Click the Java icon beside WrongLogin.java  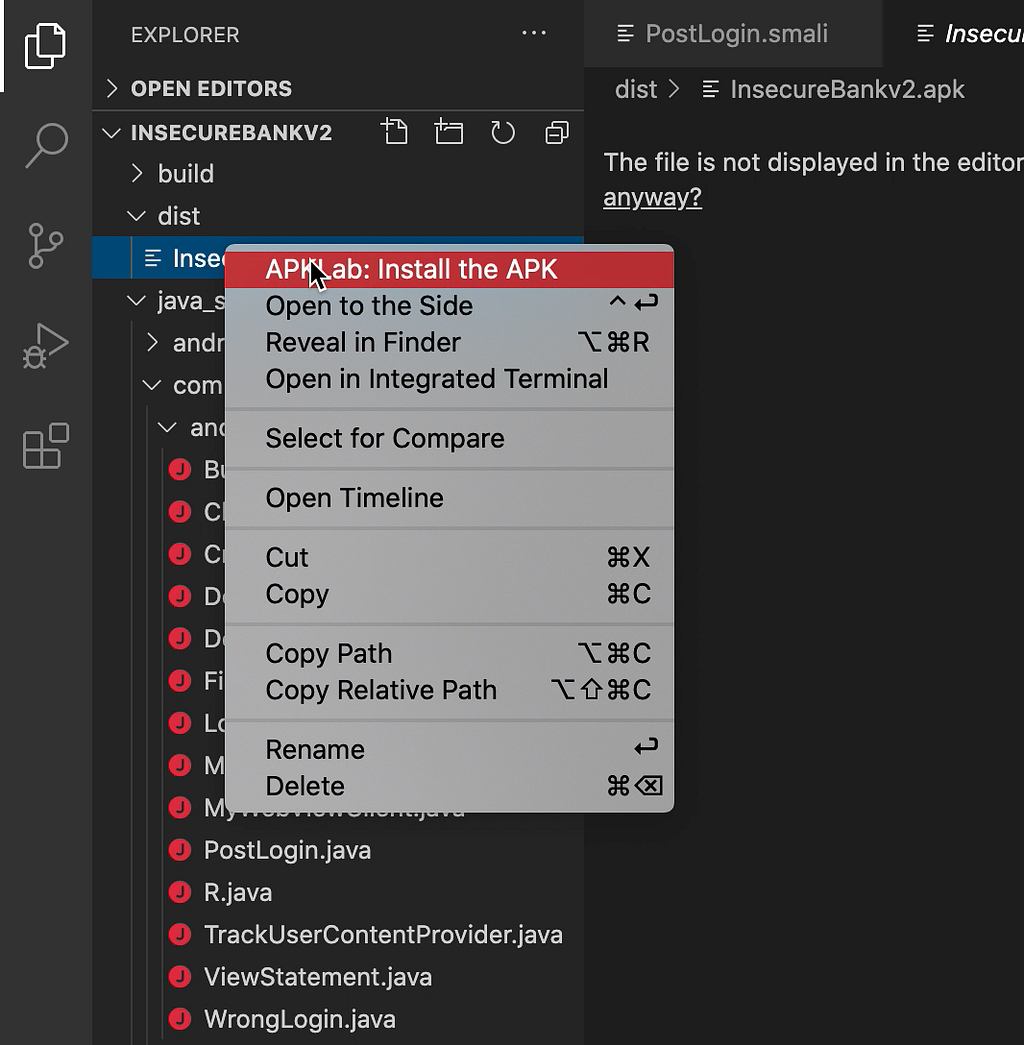tap(180, 1018)
